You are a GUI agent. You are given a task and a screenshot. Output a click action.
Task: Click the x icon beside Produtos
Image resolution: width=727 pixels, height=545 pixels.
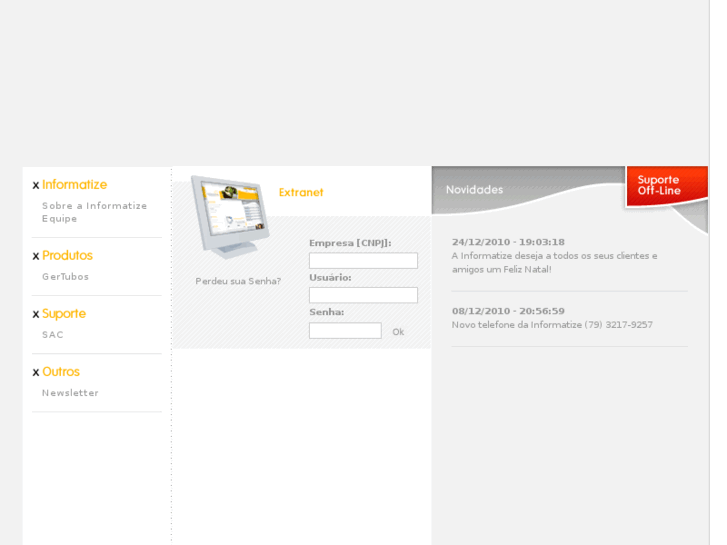tap(36, 256)
